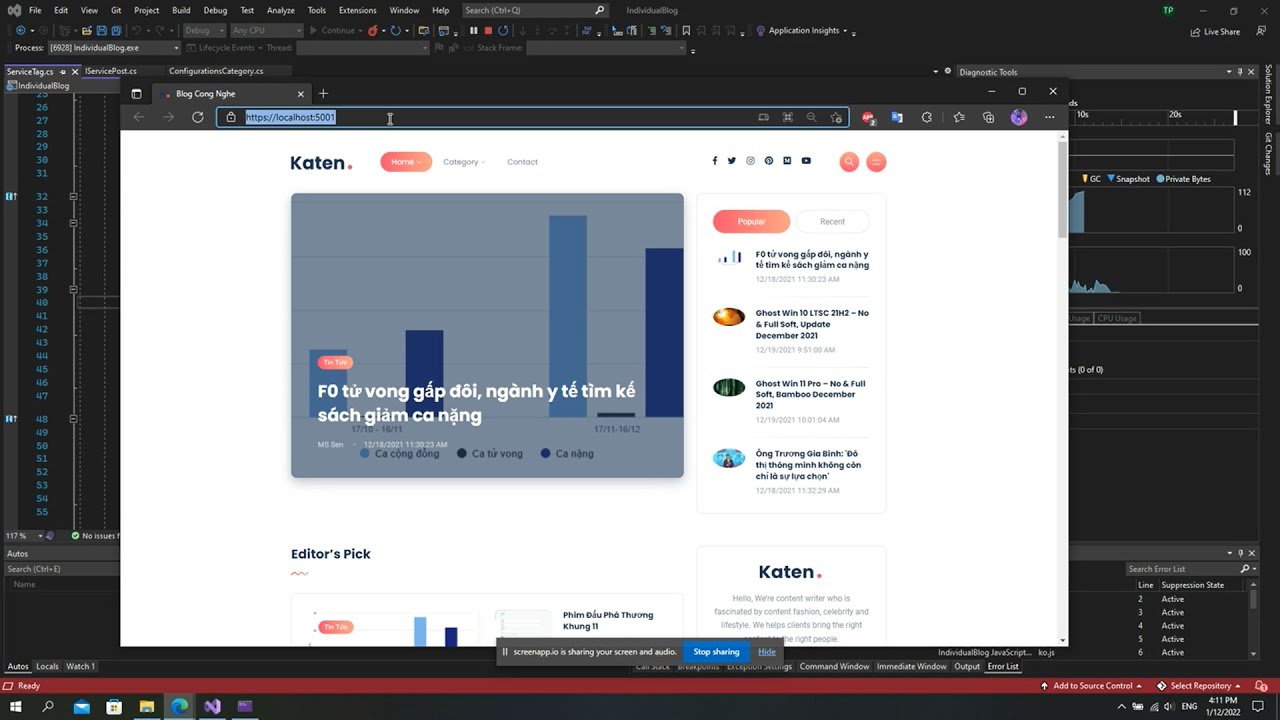Open the new browser tab plus button
Image resolution: width=1280 pixels, height=720 pixels.
323,94
